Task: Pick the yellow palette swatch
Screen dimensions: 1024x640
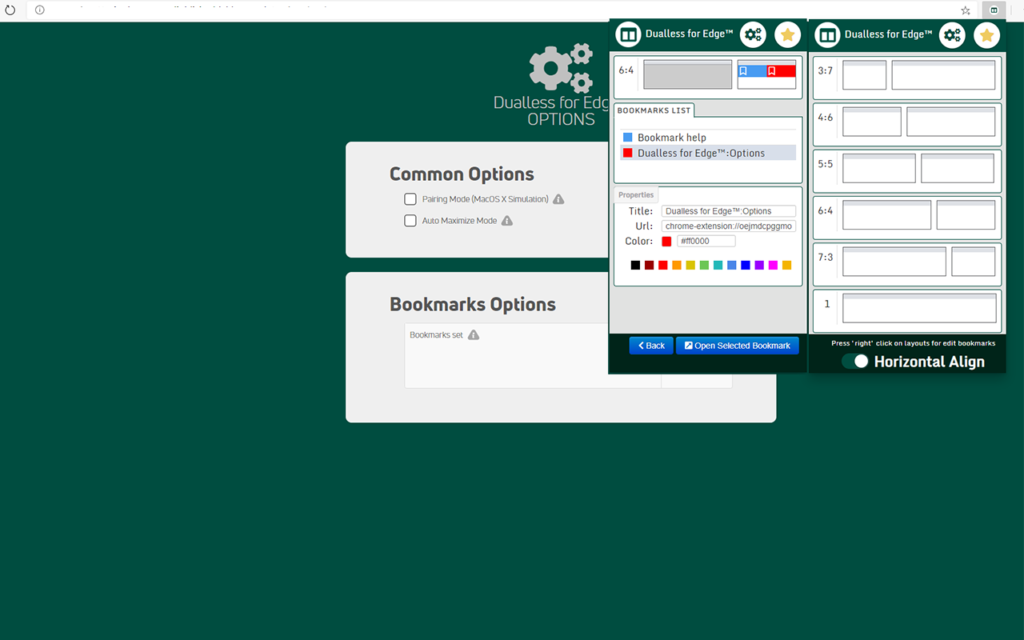Action: click(x=690, y=265)
